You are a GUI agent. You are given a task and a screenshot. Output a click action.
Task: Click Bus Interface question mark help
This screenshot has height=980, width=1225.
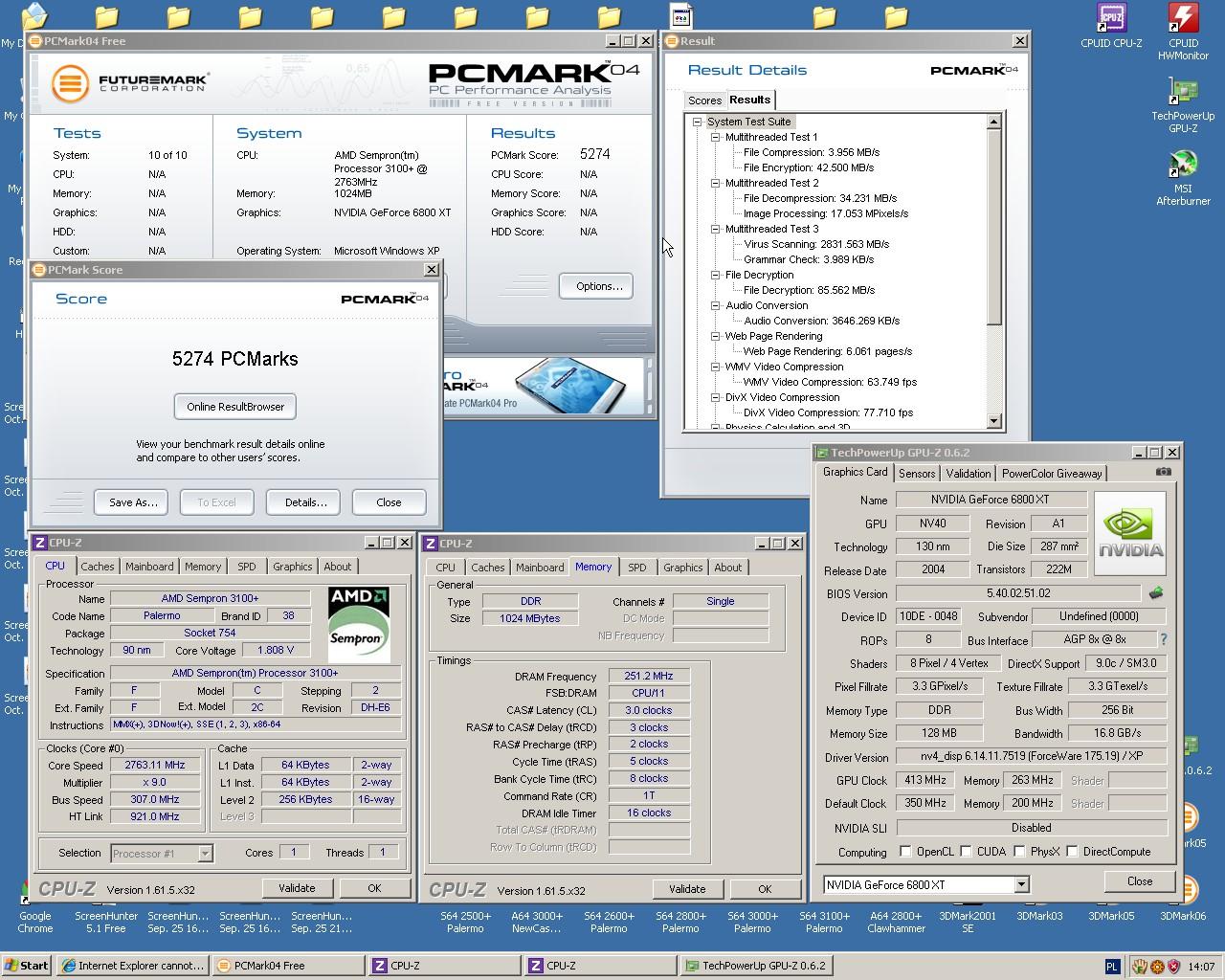tap(1164, 639)
